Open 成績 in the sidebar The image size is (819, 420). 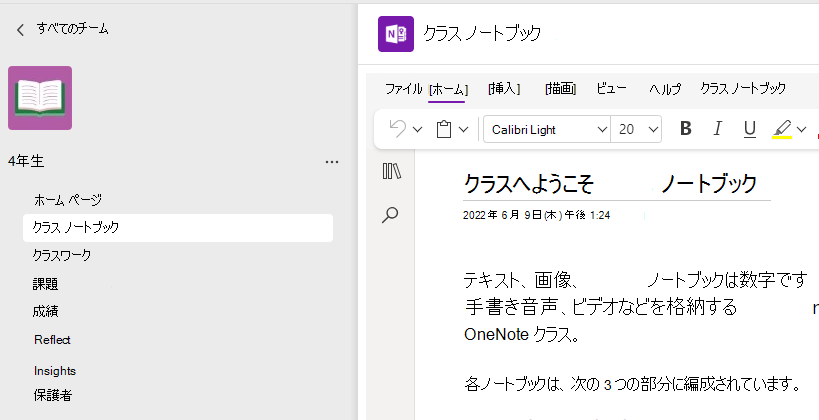[x=45, y=312]
